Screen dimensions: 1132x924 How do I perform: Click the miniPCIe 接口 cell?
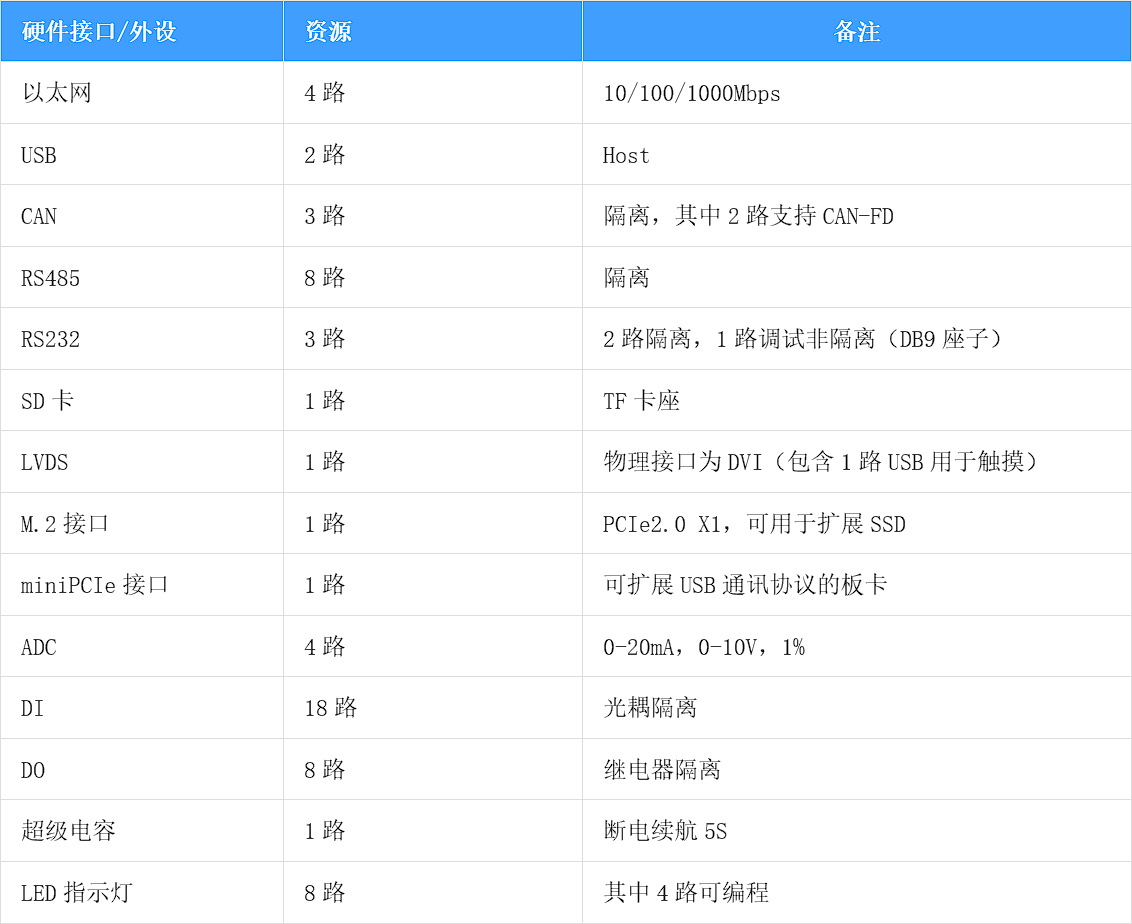(95, 585)
